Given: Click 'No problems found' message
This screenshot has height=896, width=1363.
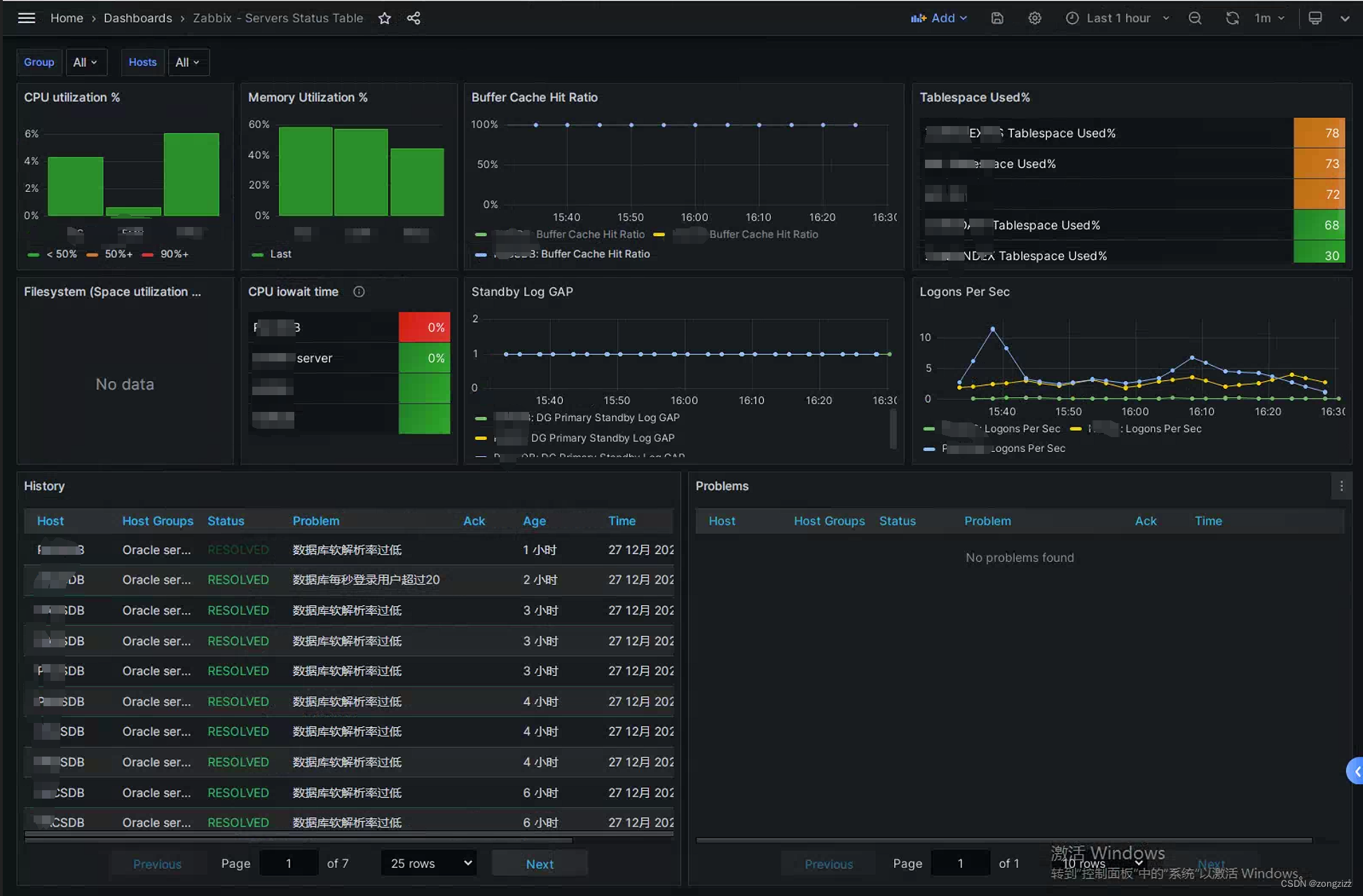Looking at the screenshot, I should pyautogui.click(x=1020, y=558).
